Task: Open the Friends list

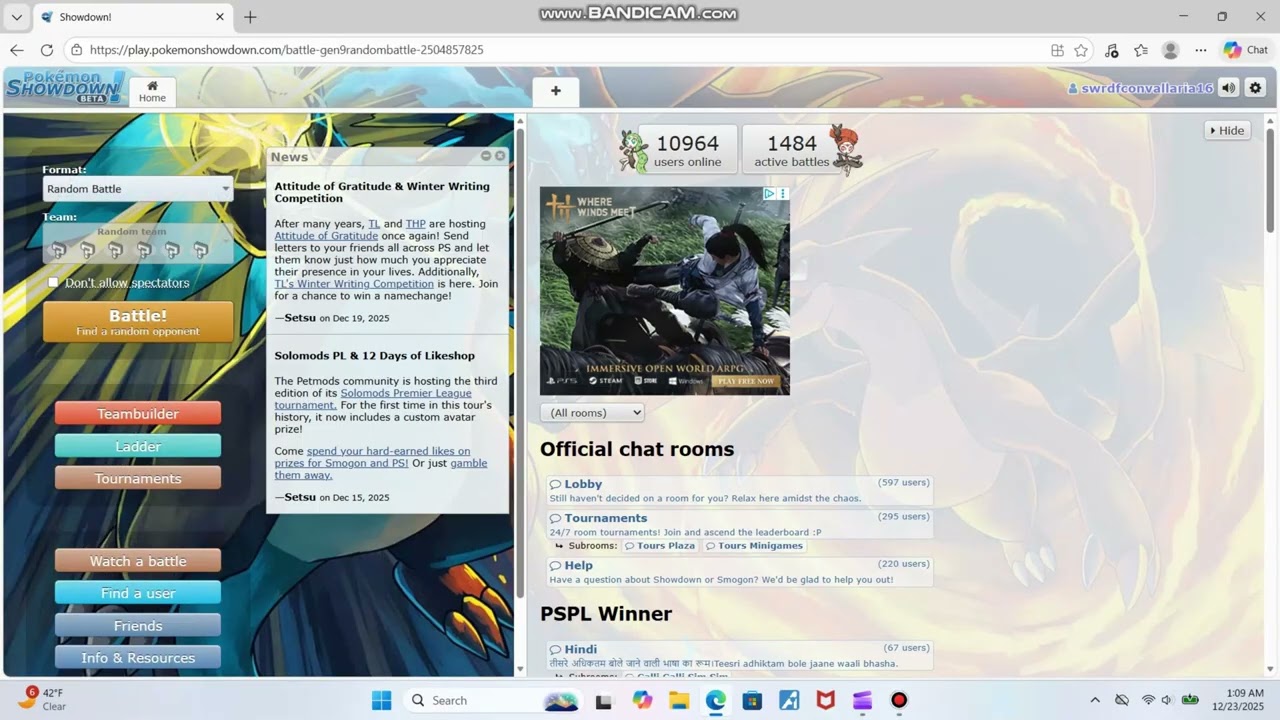Action: (x=138, y=625)
